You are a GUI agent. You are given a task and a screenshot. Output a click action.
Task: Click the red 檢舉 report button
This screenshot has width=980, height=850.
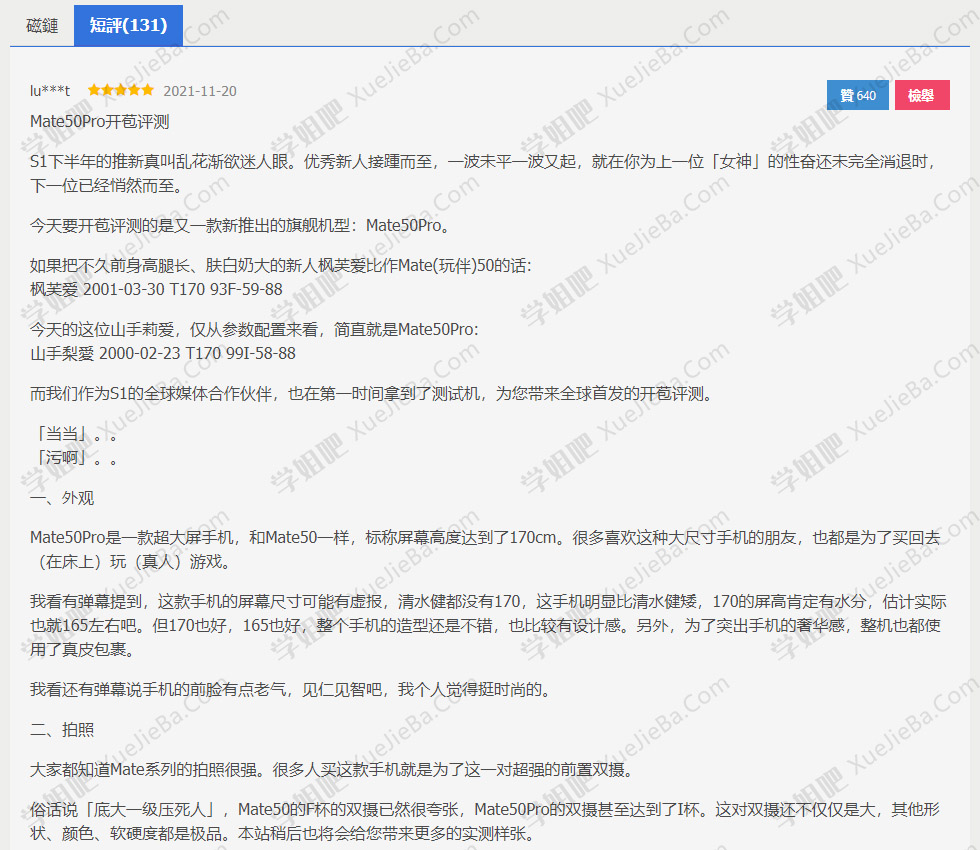tap(922, 95)
